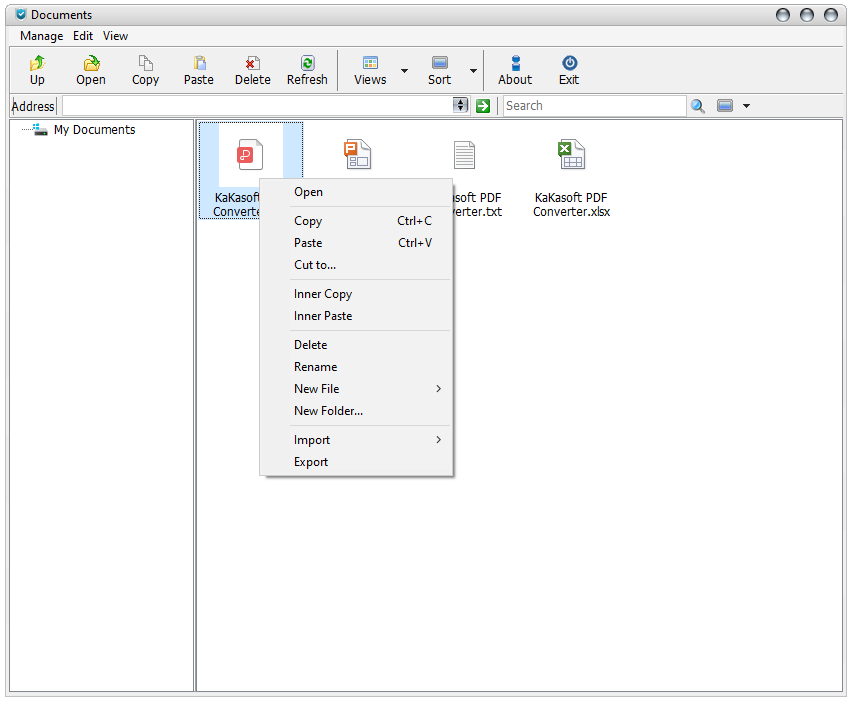
Task: Choose Cut to... in context menu
Action: pos(357,265)
